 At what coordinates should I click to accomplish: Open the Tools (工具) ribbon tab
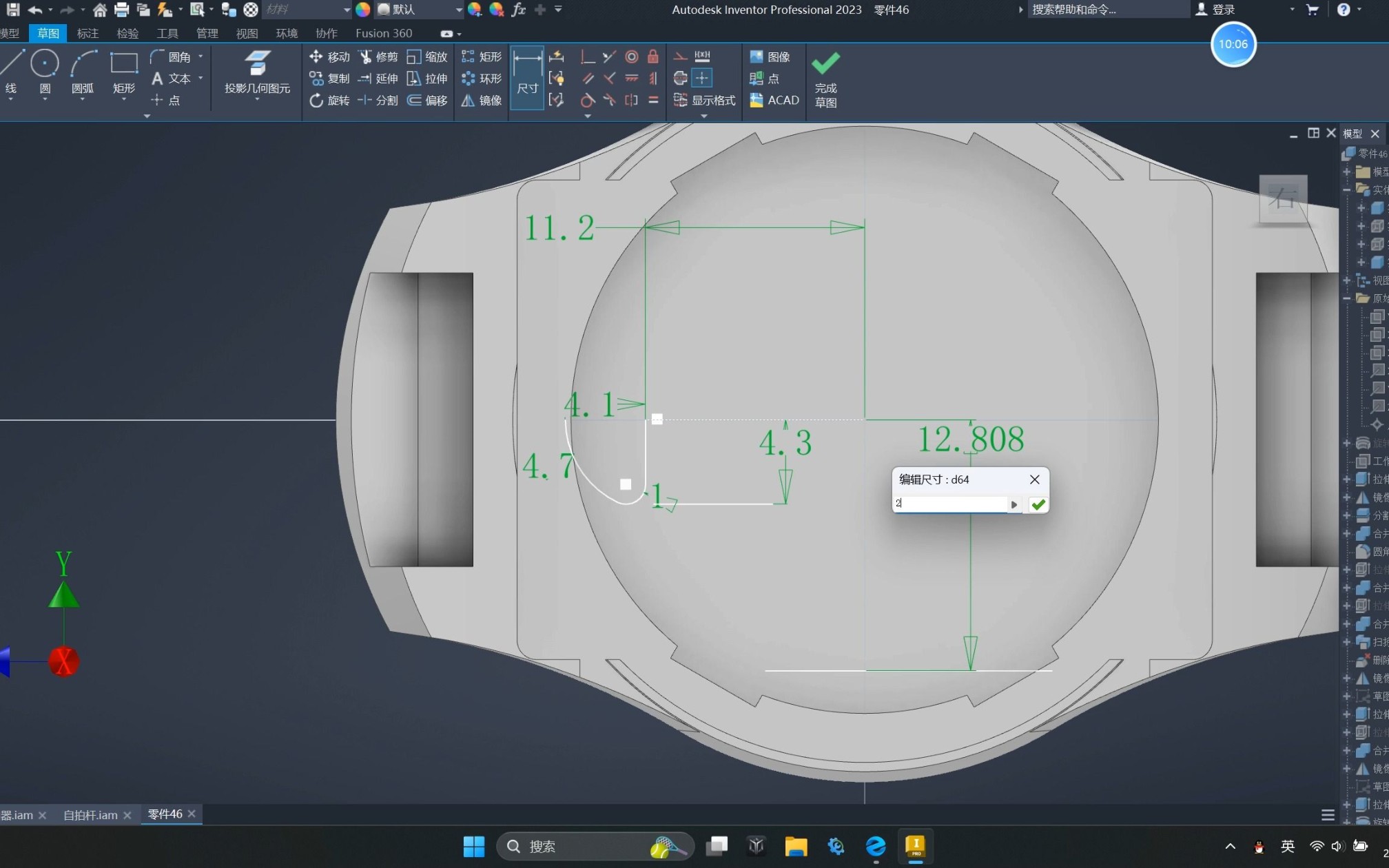167,33
